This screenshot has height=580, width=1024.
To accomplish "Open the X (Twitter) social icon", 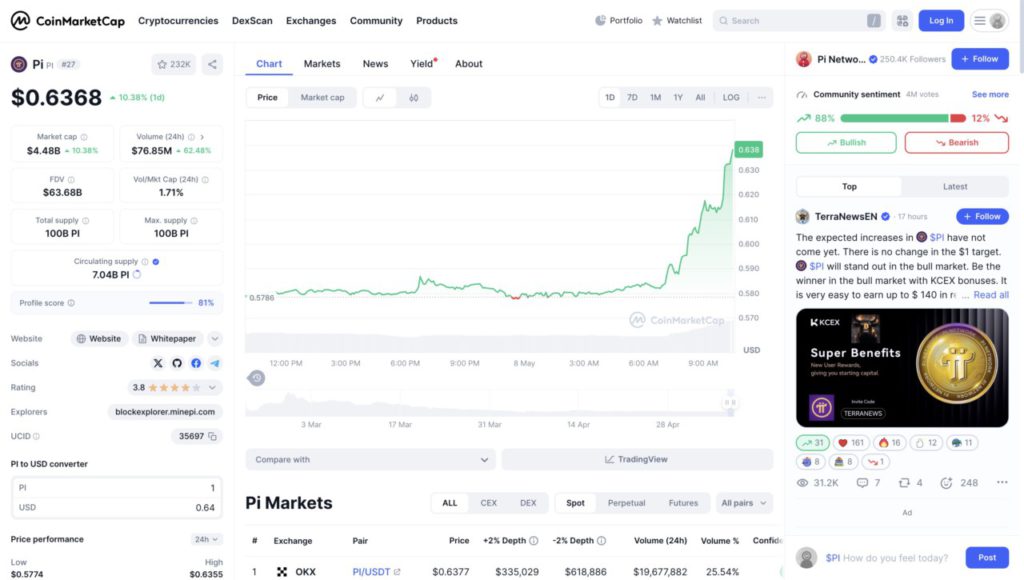I will (158, 363).
